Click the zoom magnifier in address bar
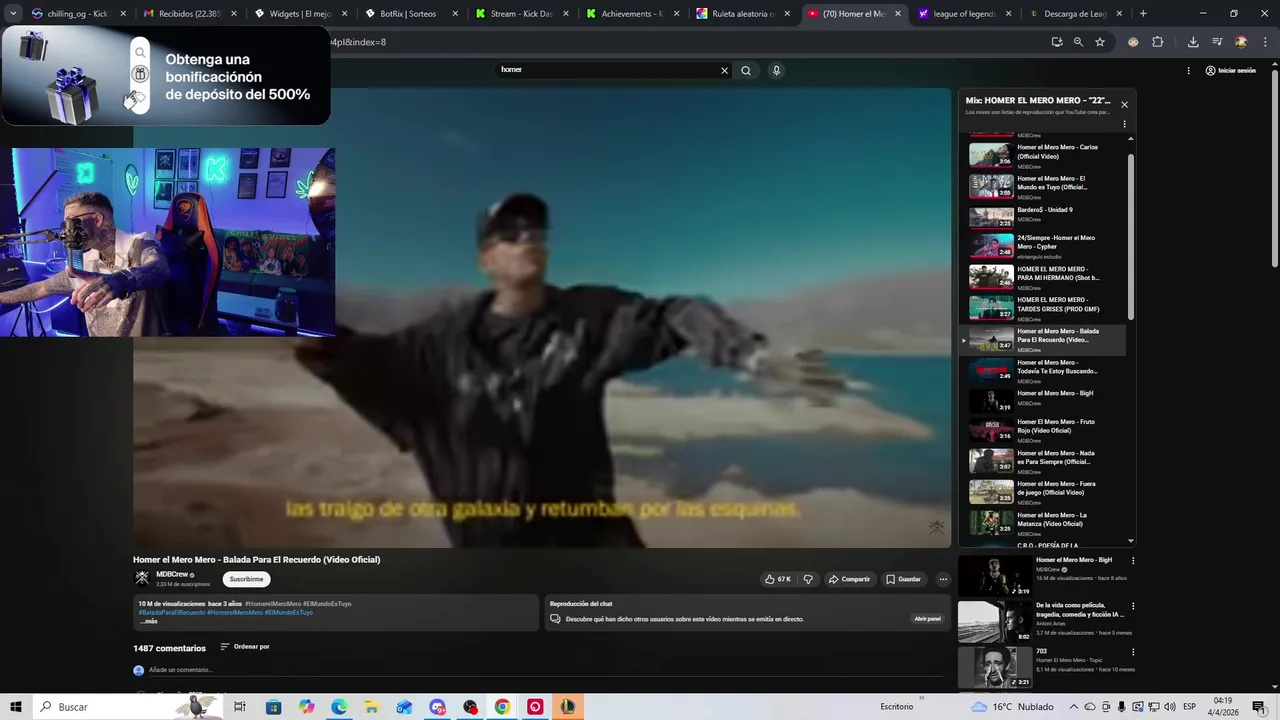The image size is (1280, 720). [x=1078, y=42]
